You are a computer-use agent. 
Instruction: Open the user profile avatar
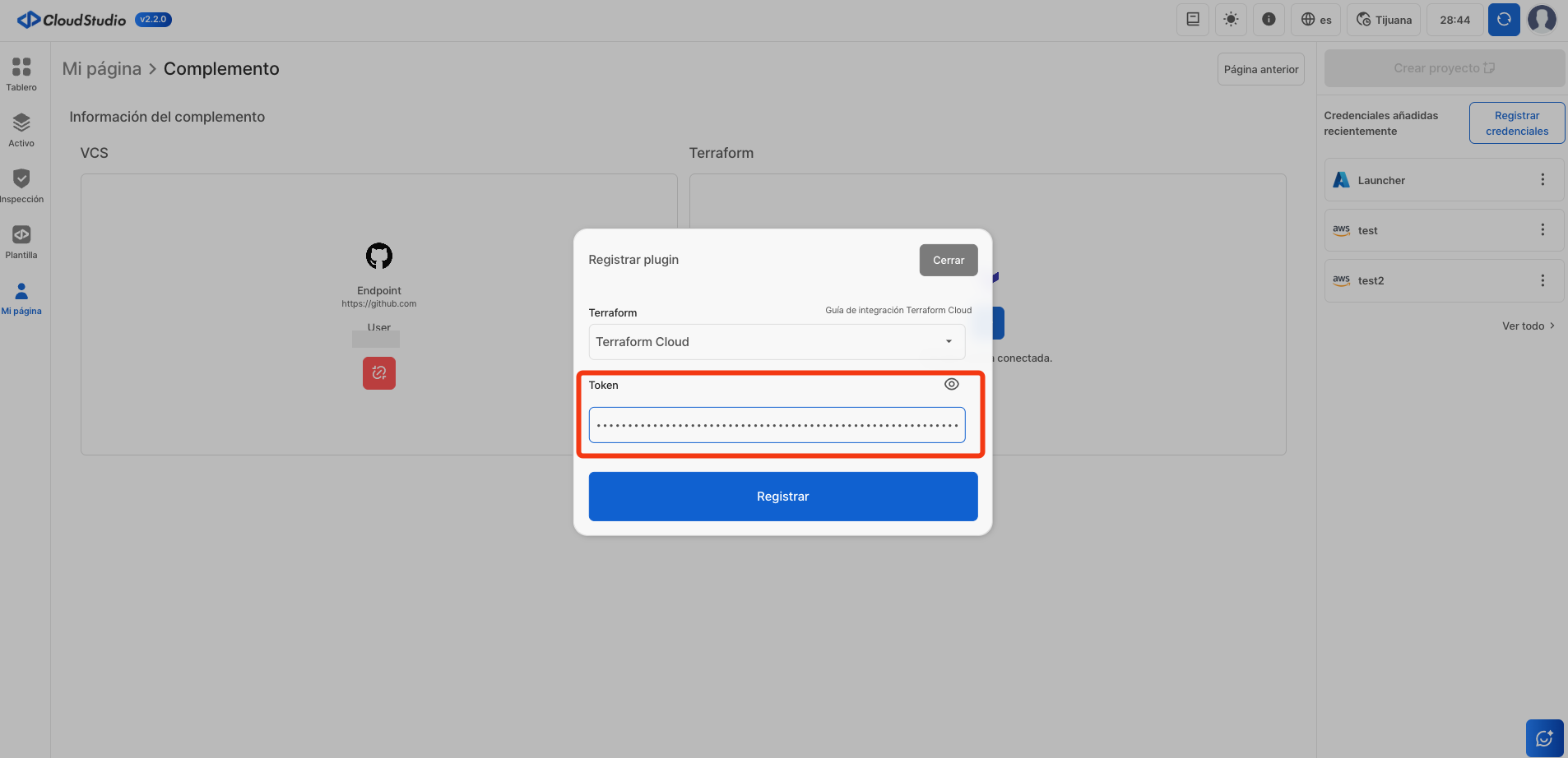tap(1542, 20)
